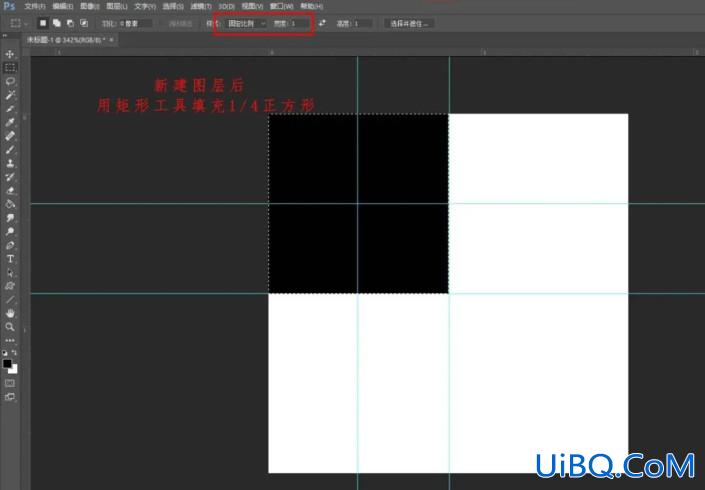Select the Path Selection tool

click(10, 272)
